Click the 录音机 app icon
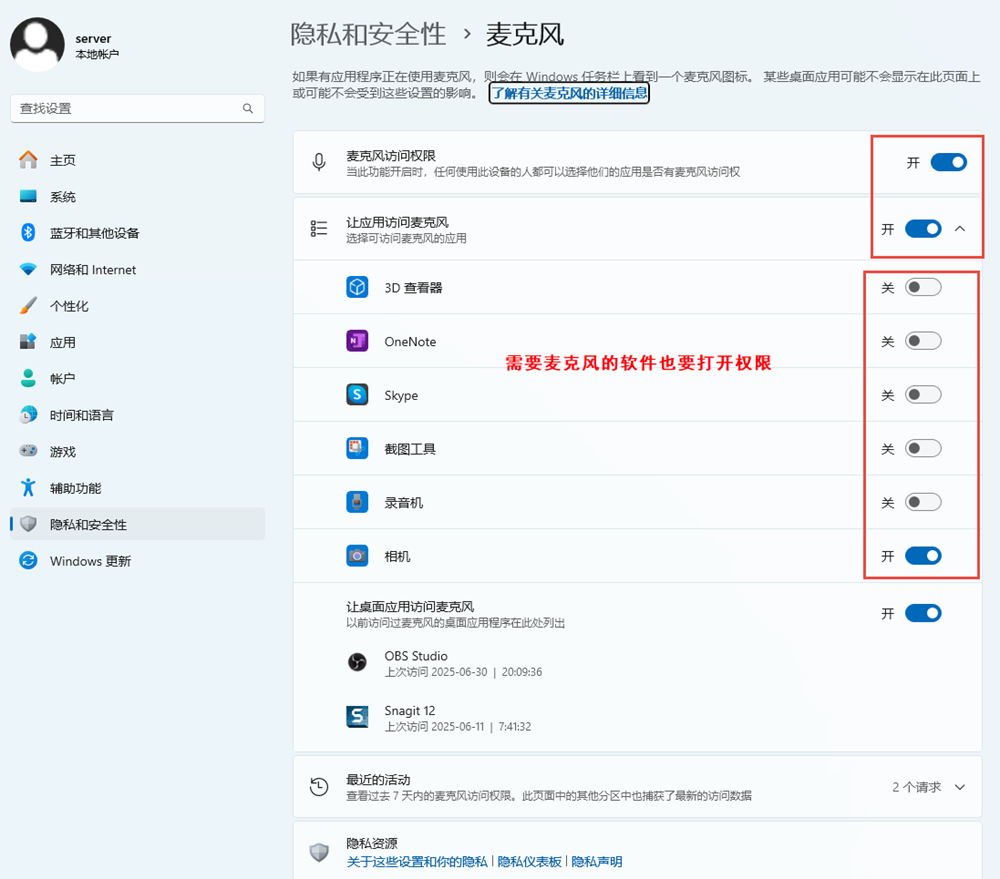This screenshot has width=1000, height=879. coord(357,502)
